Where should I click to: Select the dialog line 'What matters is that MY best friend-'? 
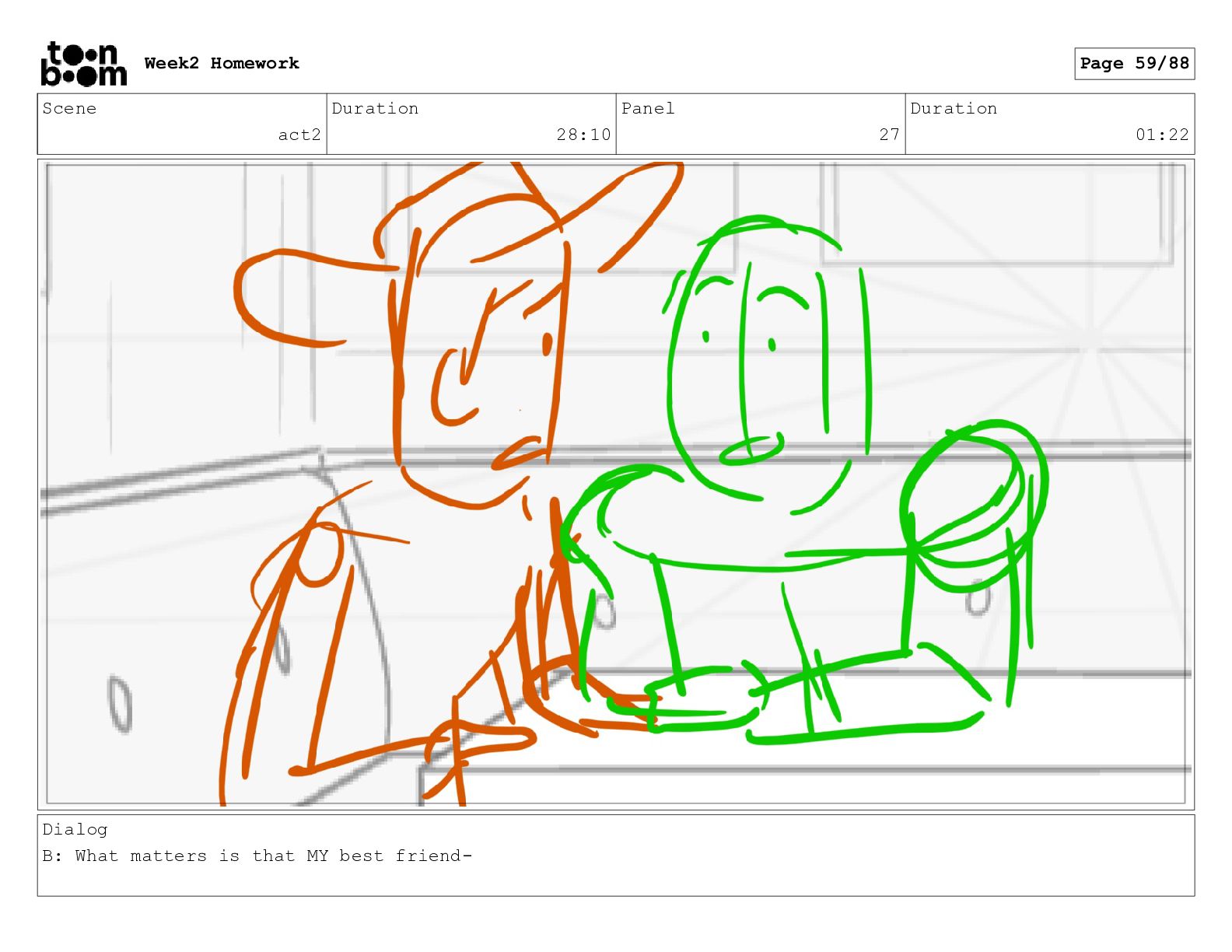[x=274, y=856]
